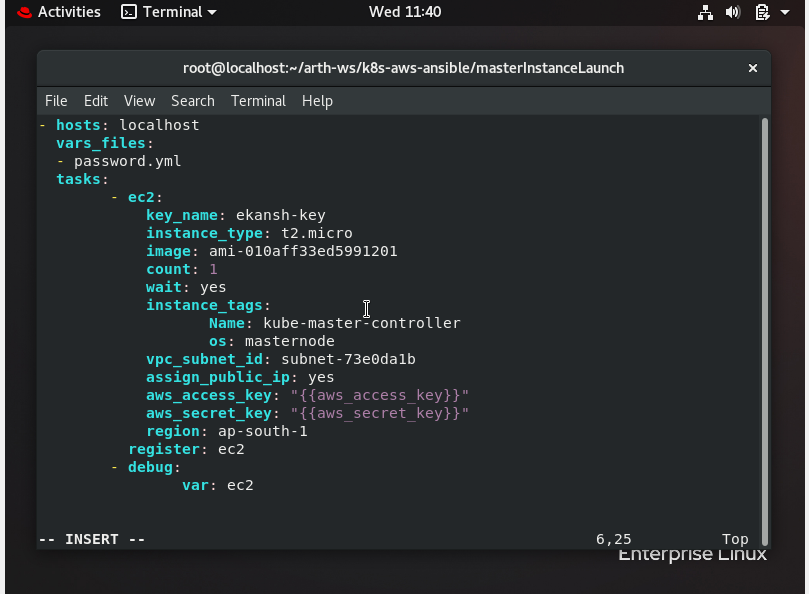
Task: Open the View menu
Action: point(139,100)
